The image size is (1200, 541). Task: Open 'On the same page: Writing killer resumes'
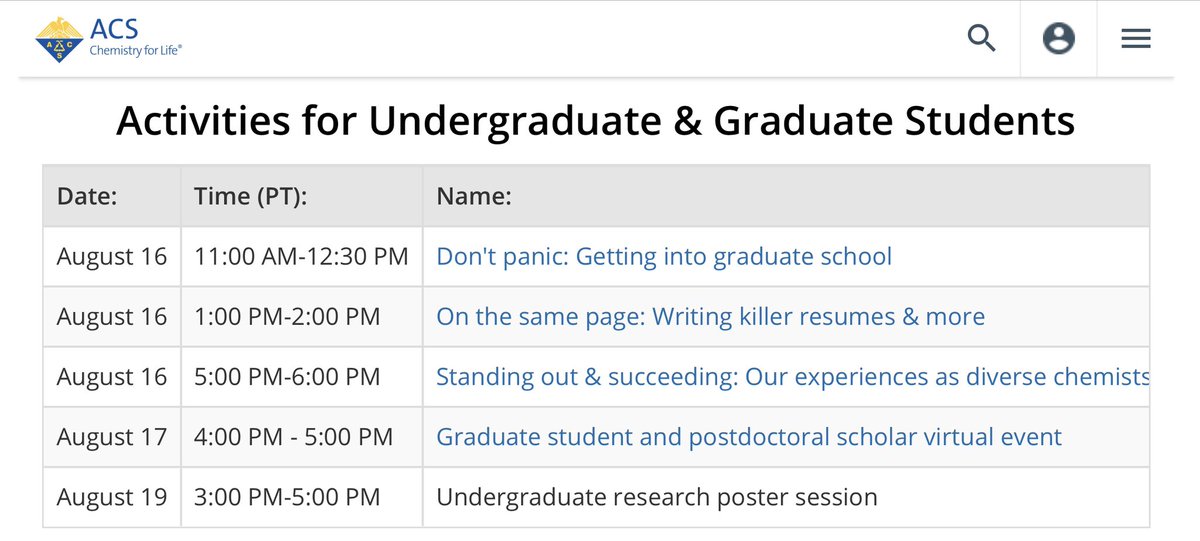point(711,317)
